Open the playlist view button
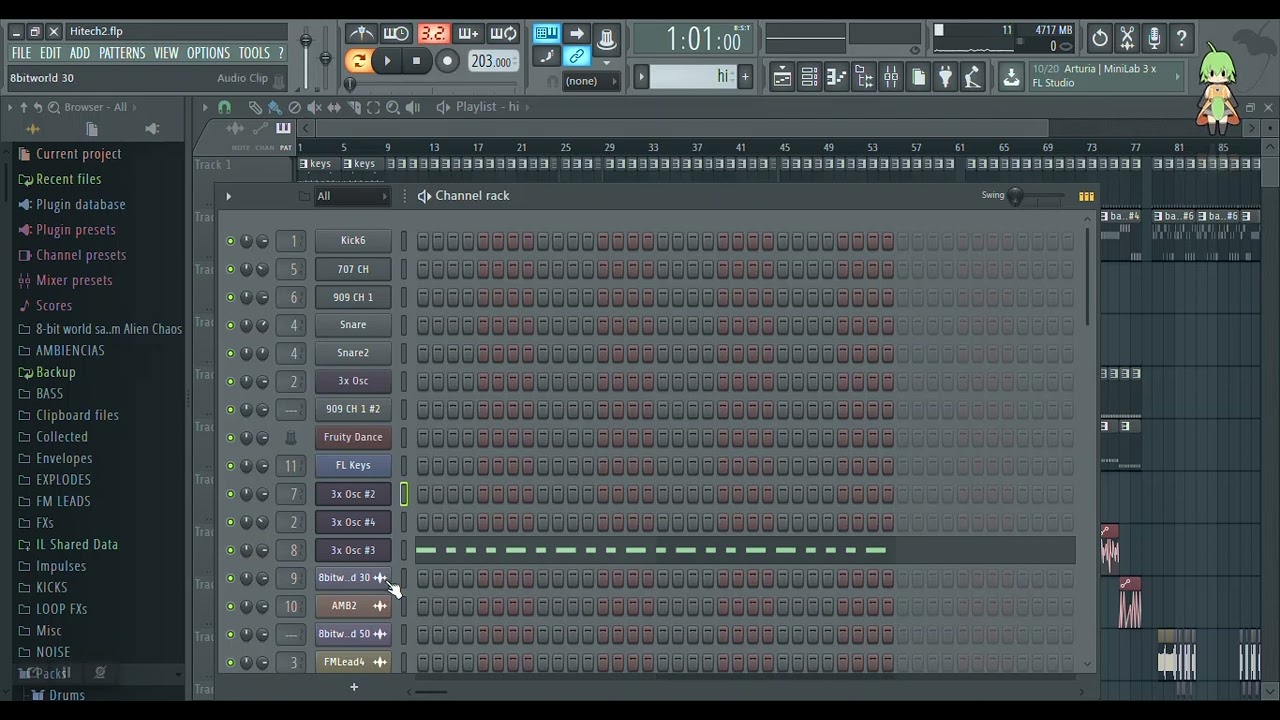This screenshot has height=720, width=1280. point(782,77)
